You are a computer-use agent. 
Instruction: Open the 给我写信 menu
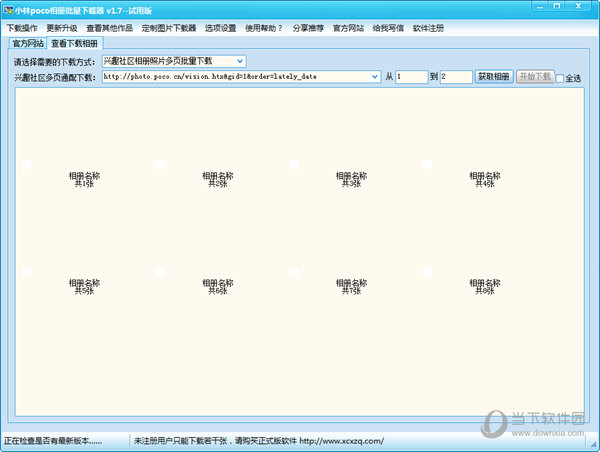(388, 28)
